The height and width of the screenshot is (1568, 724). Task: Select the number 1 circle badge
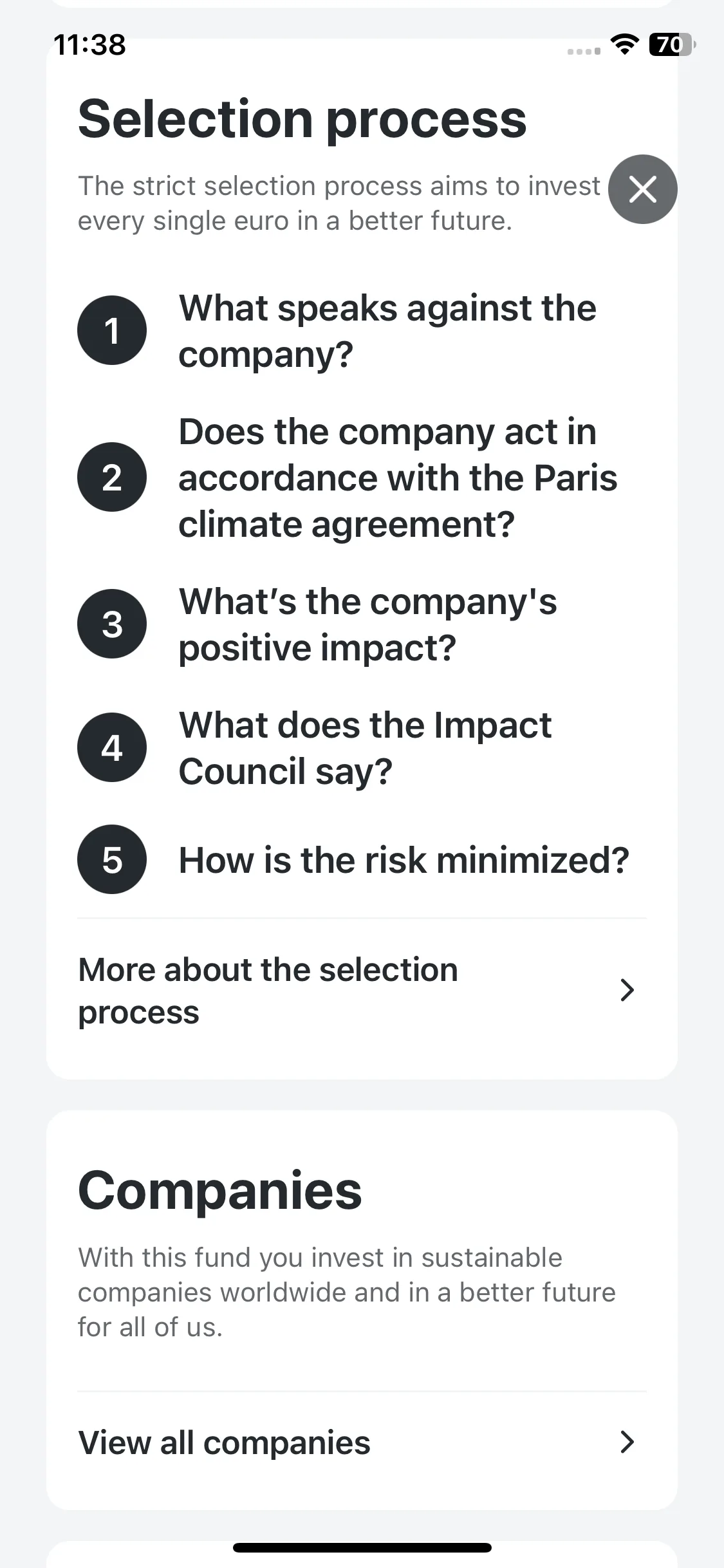coord(112,330)
